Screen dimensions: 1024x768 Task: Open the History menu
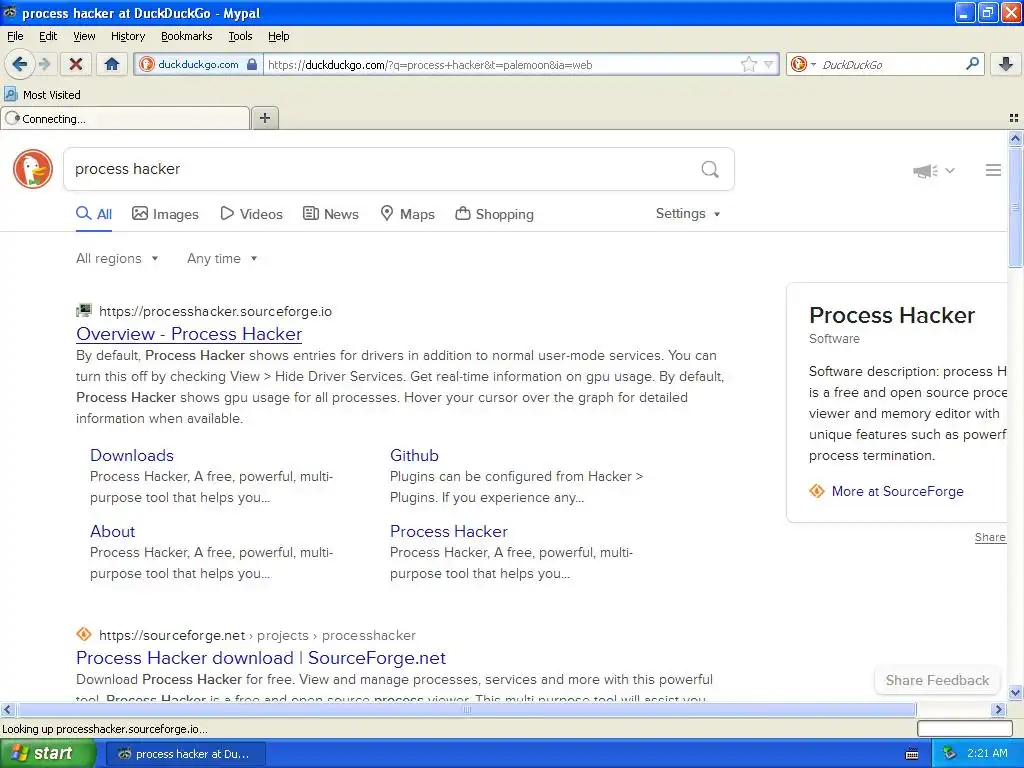[128, 36]
